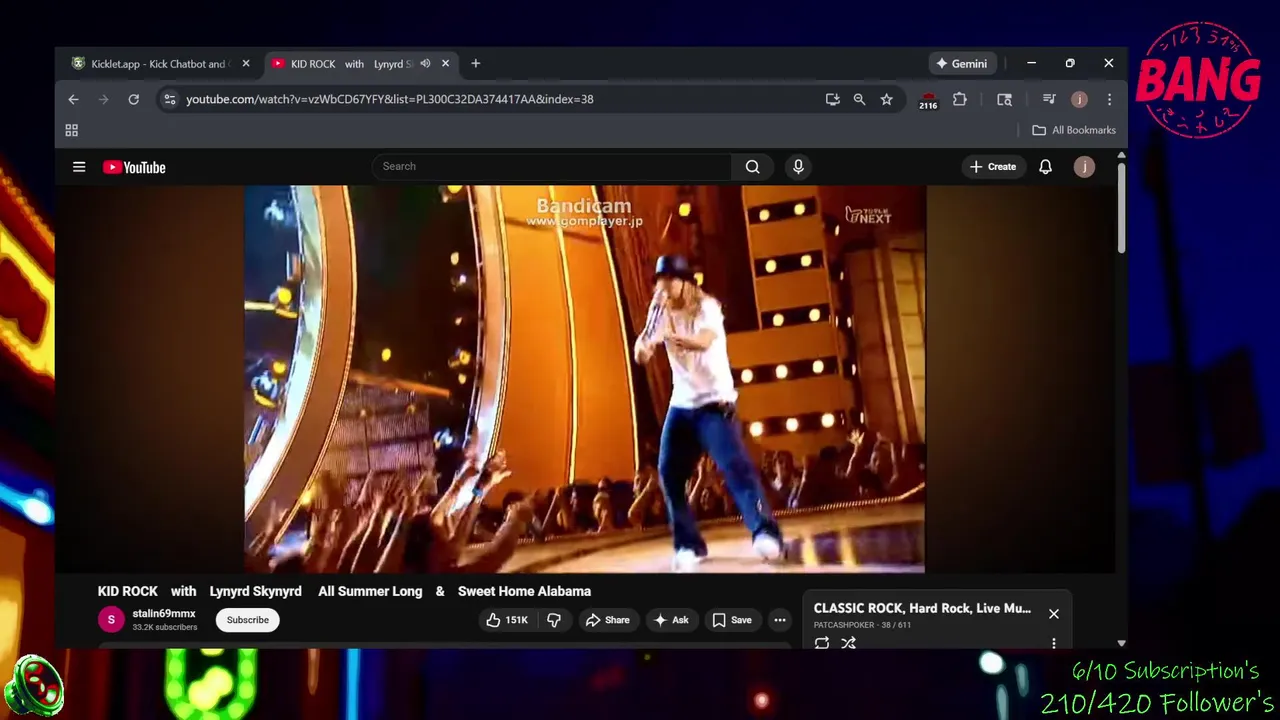The width and height of the screenshot is (1280, 720).
Task: Open the CLASSIC ROCK playlist title
Action: pyautogui.click(x=922, y=608)
